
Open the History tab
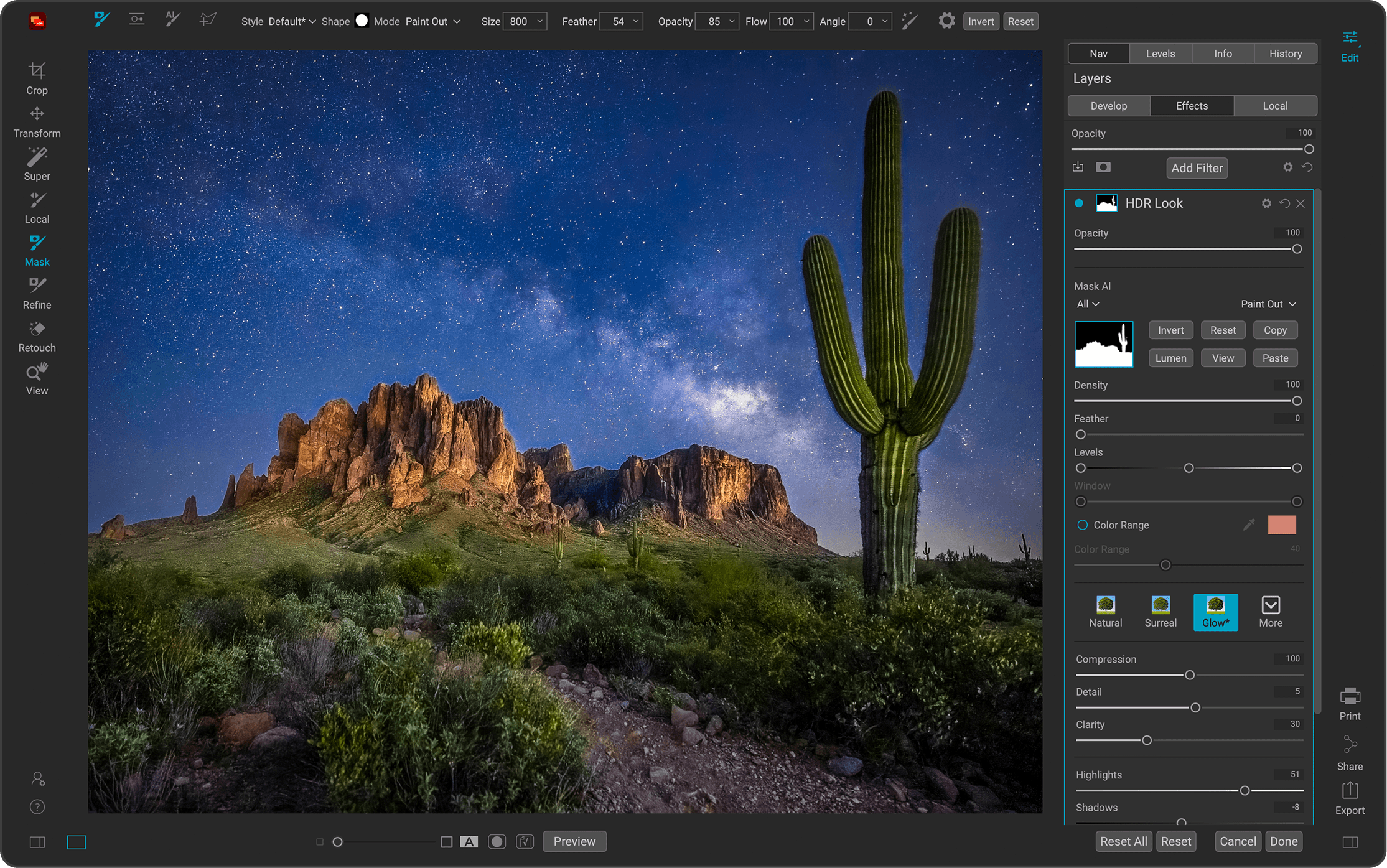tap(1285, 53)
